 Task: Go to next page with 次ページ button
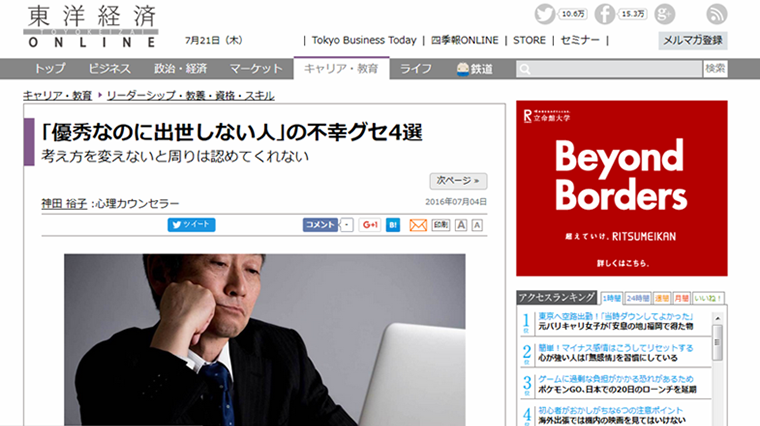tap(458, 181)
